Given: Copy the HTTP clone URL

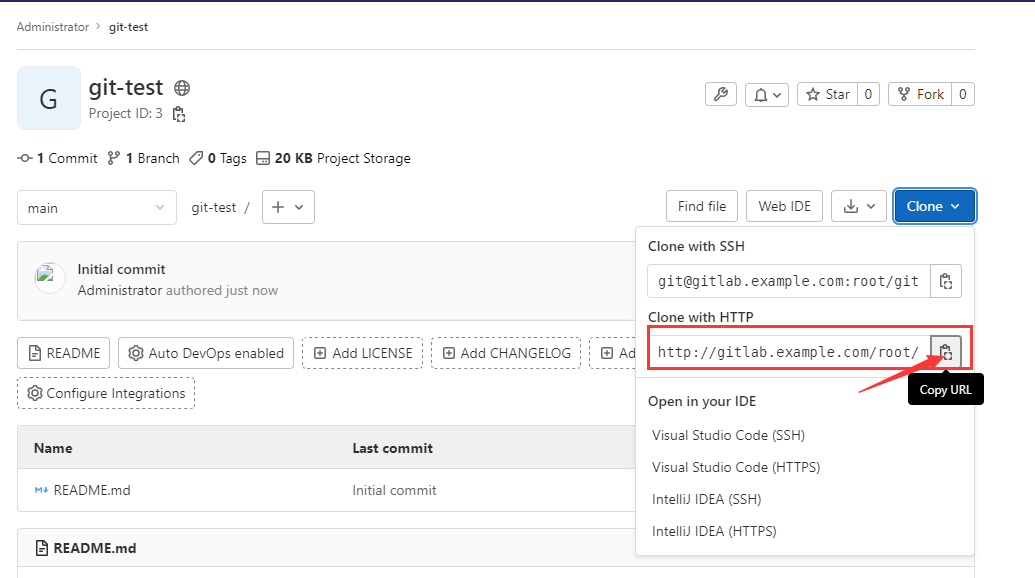Looking at the screenshot, I should pyautogui.click(x=946, y=352).
